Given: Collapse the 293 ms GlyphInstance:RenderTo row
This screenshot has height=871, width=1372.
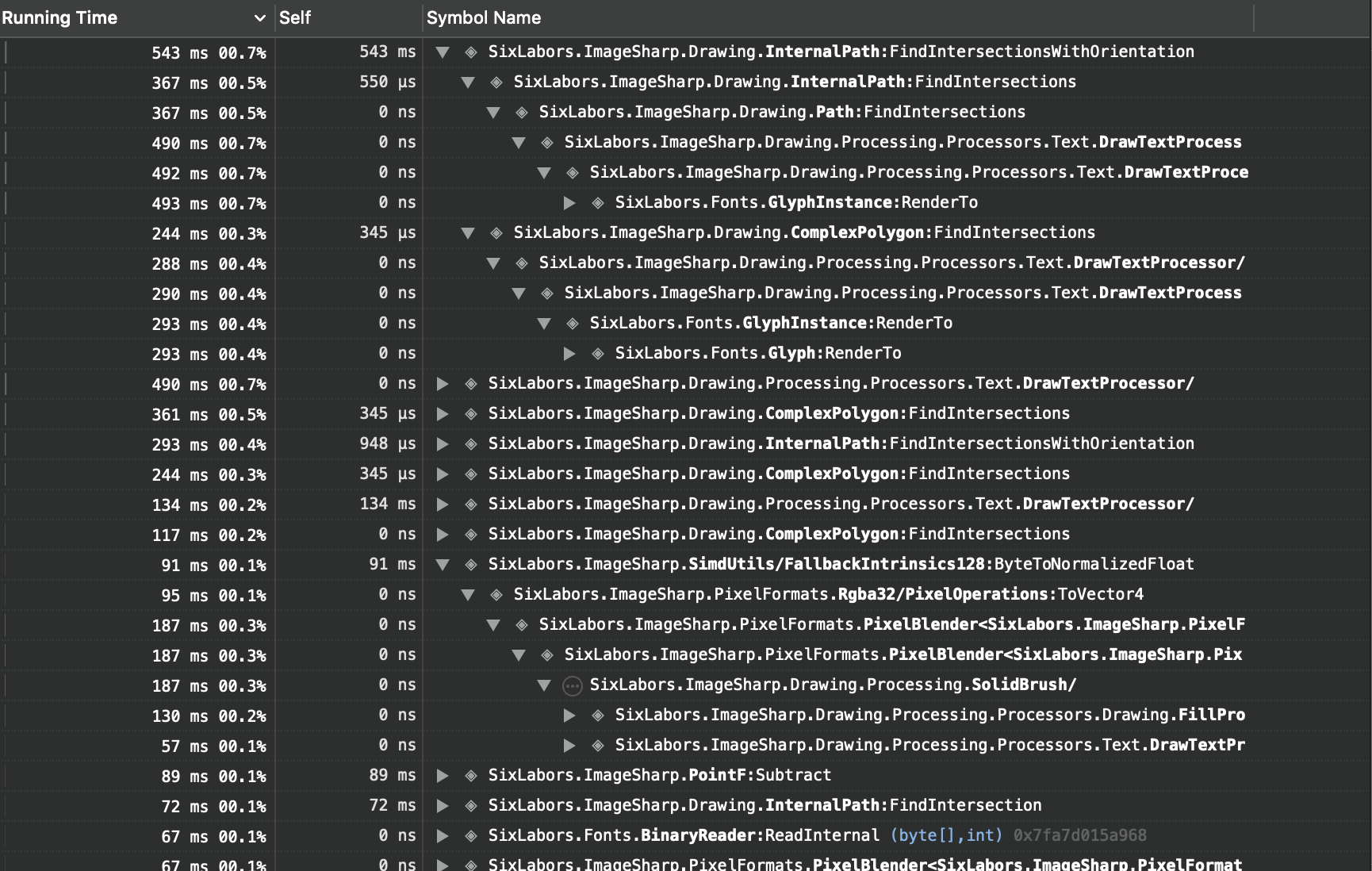Looking at the screenshot, I should click(544, 324).
